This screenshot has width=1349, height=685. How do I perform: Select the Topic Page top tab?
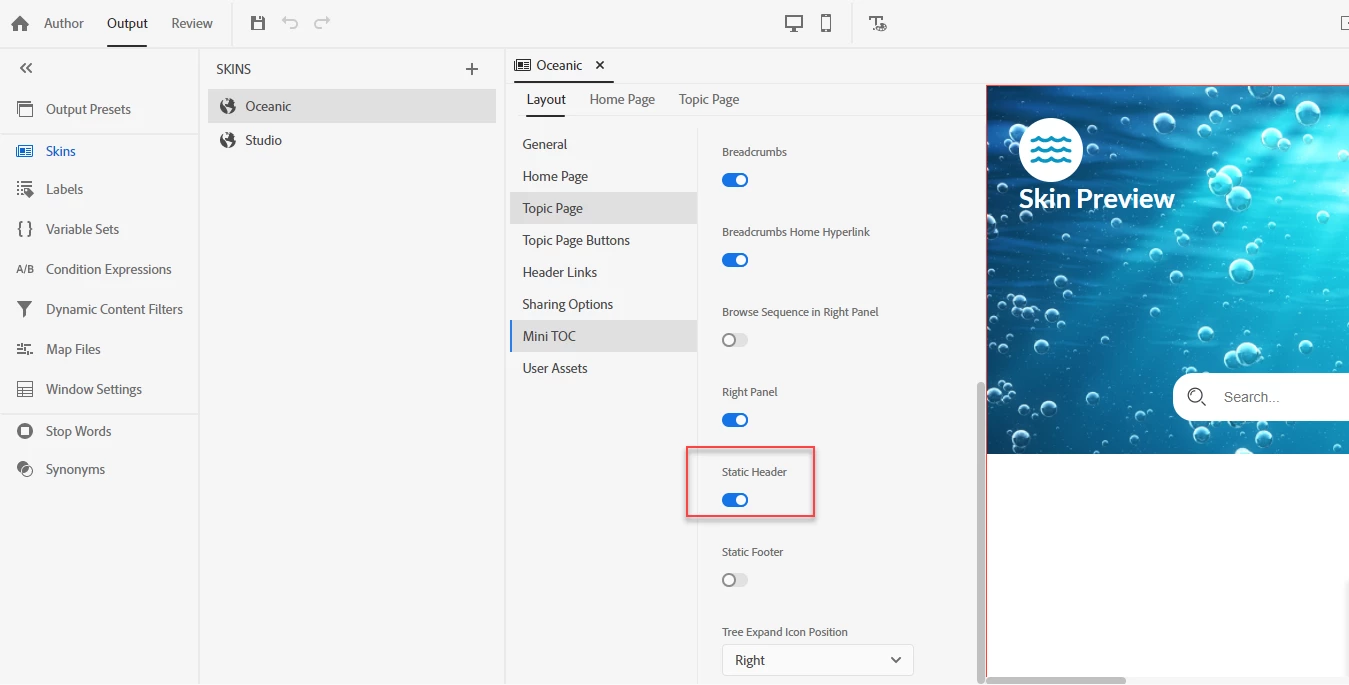point(709,99)
